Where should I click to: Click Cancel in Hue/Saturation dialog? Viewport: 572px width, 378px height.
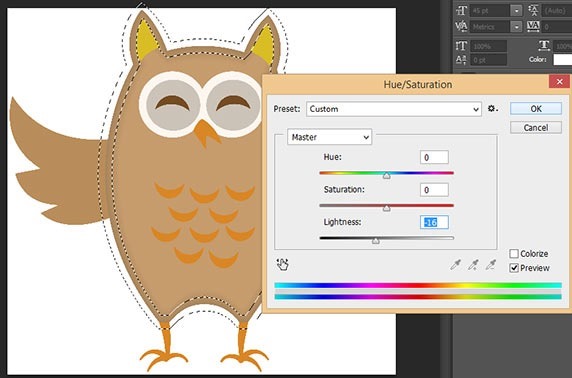pyautogui.click(x=536, y=128)
